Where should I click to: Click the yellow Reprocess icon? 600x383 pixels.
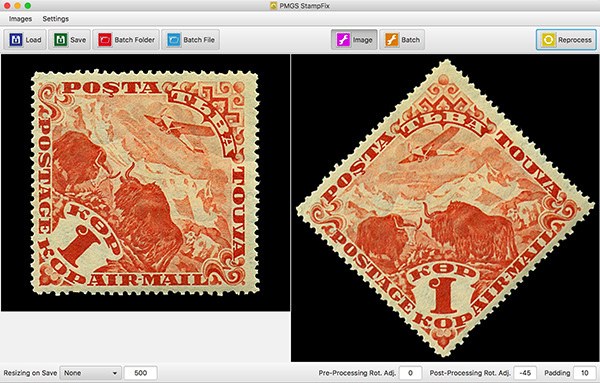pyautogui.click(x=548, y=40)
